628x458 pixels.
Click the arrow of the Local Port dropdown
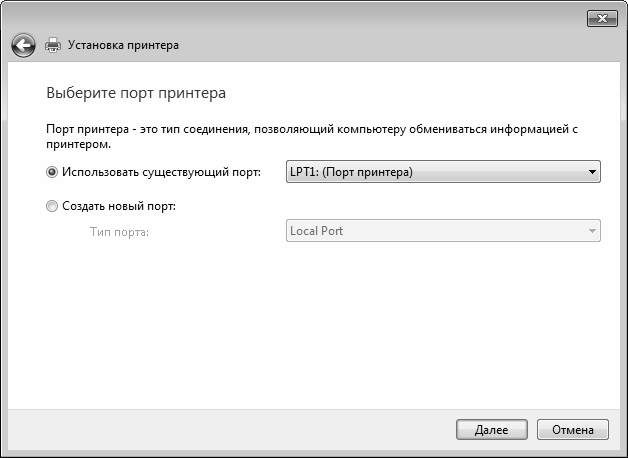point(592,231)
